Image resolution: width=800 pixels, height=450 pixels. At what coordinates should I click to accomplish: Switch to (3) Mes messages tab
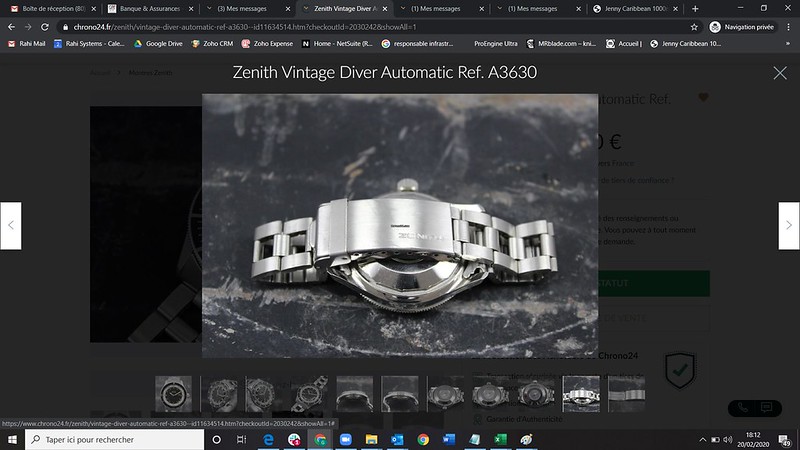tap(247, 9)
